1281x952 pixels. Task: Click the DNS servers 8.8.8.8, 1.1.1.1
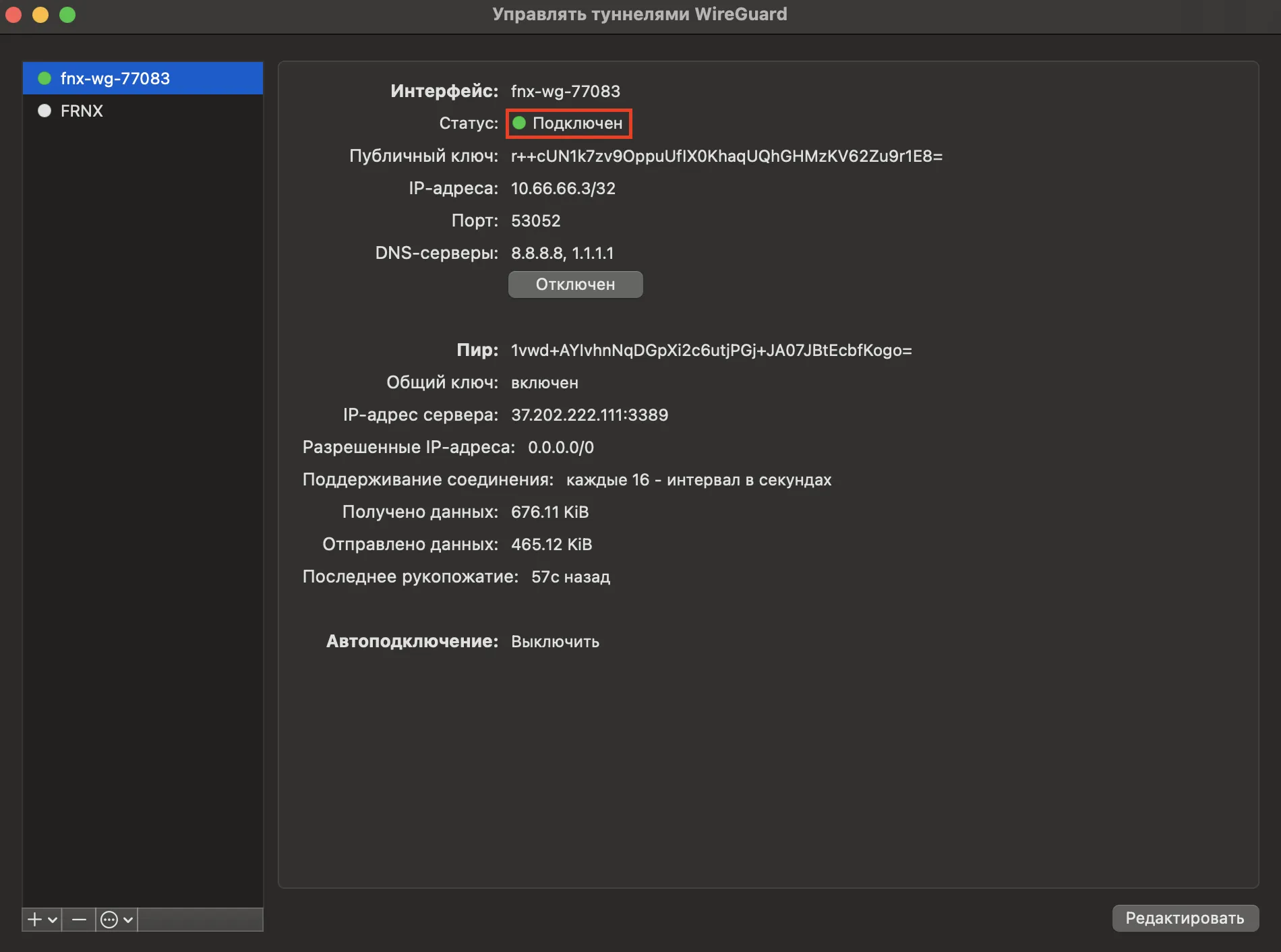562,253
